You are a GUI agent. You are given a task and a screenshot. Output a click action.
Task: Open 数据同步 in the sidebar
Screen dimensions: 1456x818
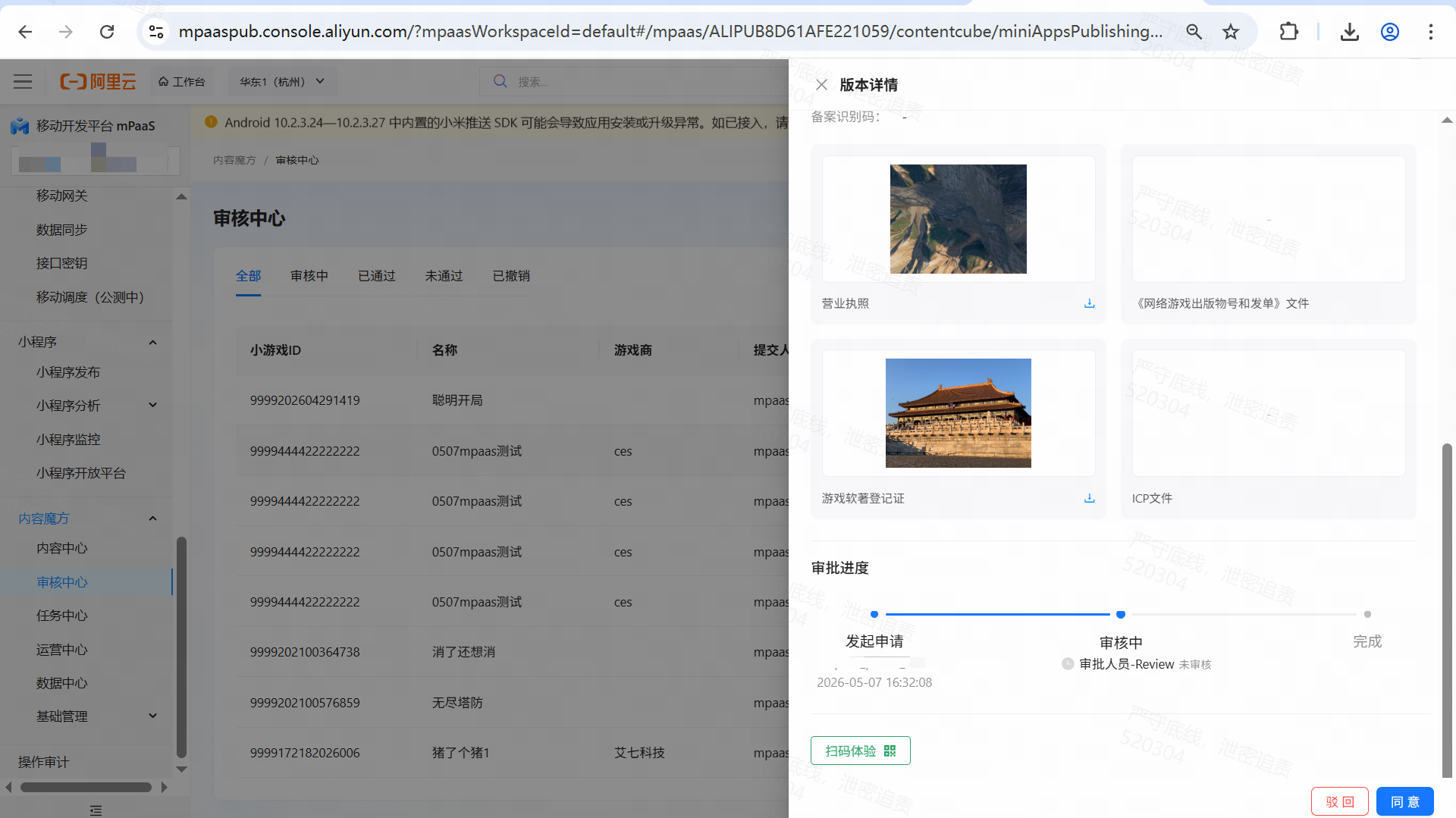click(x=62, y=230)
